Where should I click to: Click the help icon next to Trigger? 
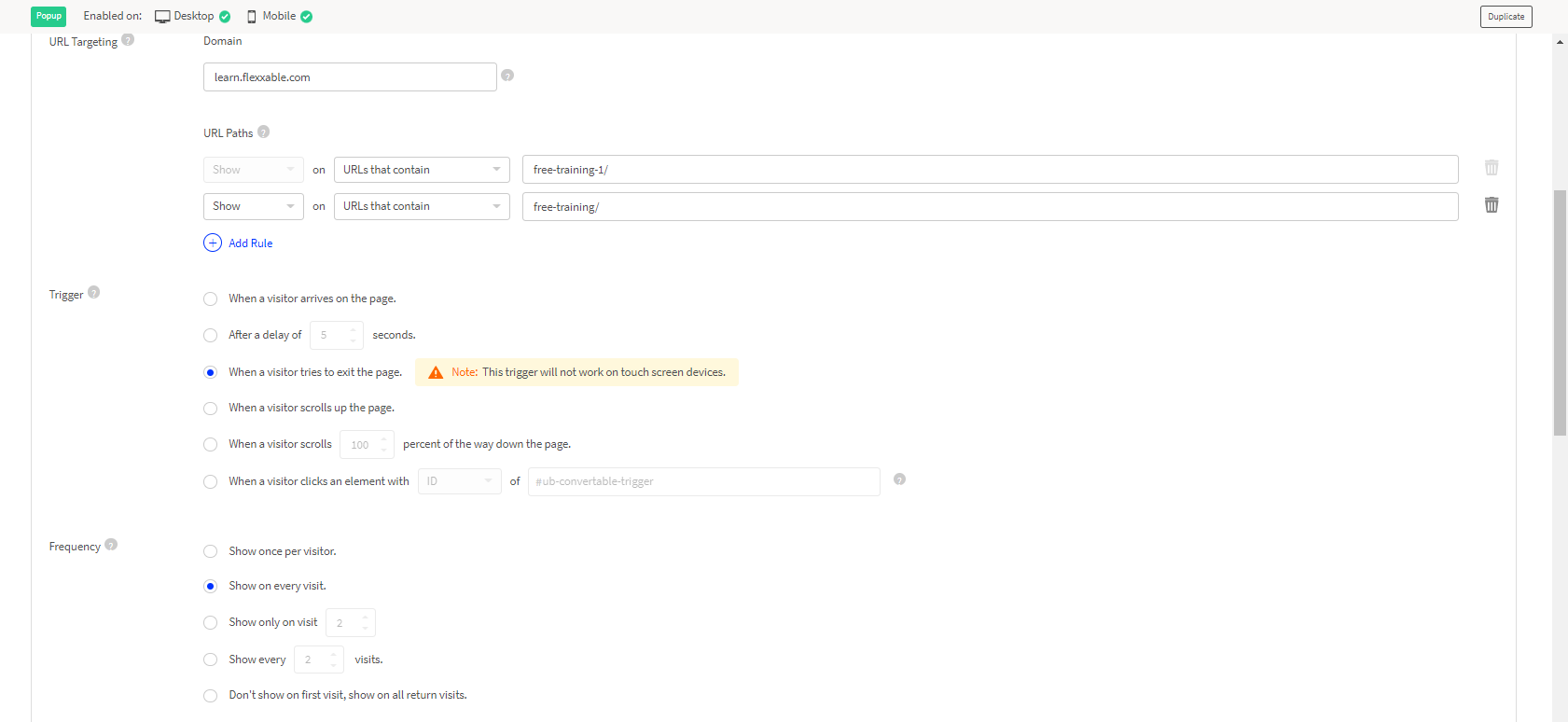93,293
